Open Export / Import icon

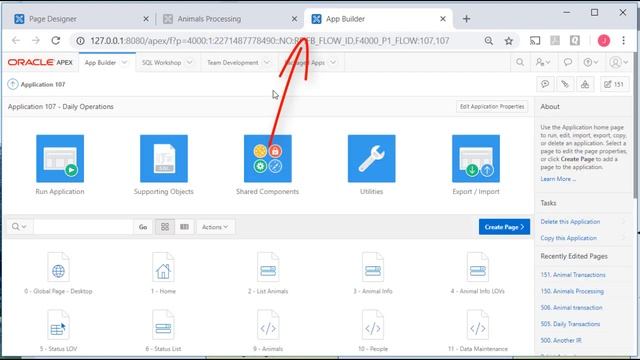pyautogui.click(x=476, y=158)
